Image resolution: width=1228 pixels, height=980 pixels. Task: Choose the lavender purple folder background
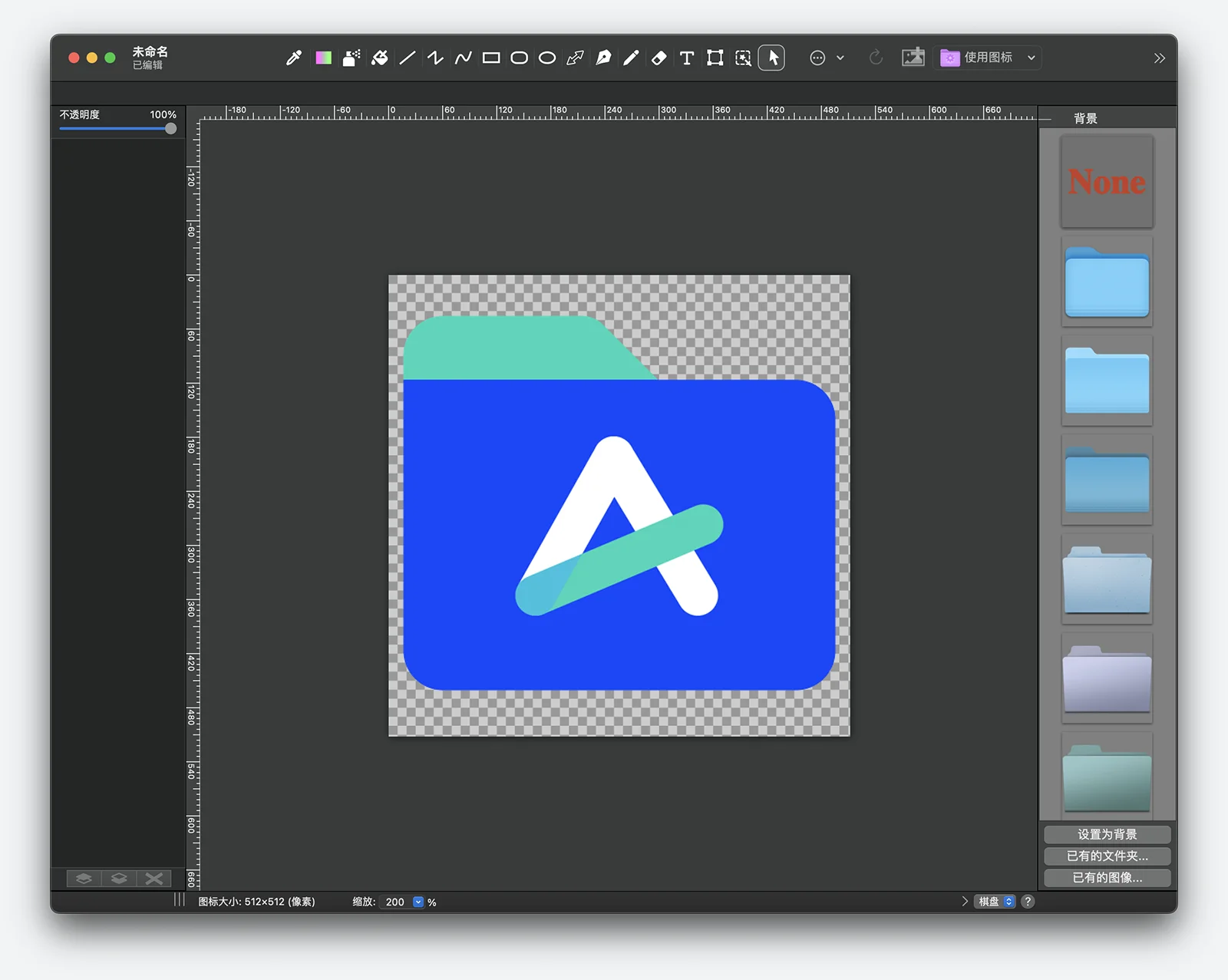1107,678
